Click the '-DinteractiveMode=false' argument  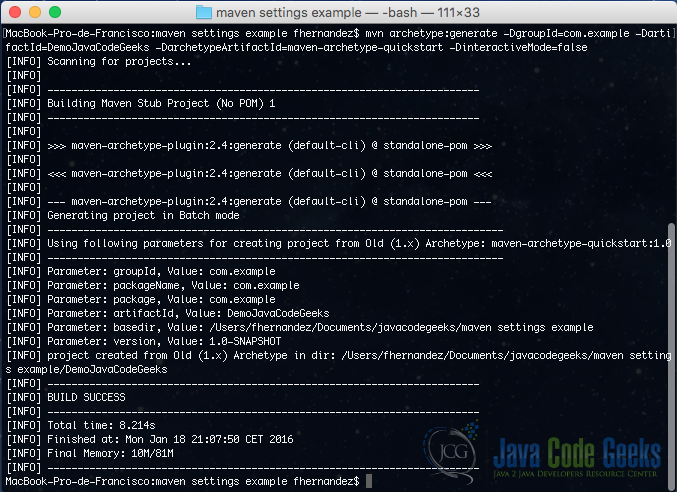coord(519,47)
